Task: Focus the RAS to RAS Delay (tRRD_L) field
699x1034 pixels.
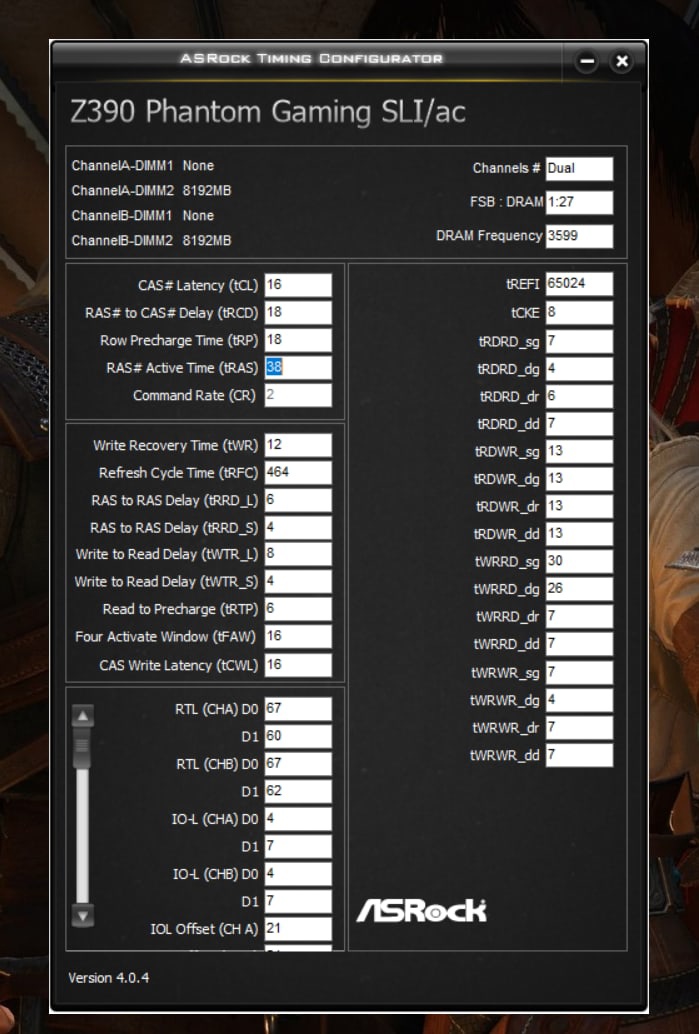Action: [298, 501]
